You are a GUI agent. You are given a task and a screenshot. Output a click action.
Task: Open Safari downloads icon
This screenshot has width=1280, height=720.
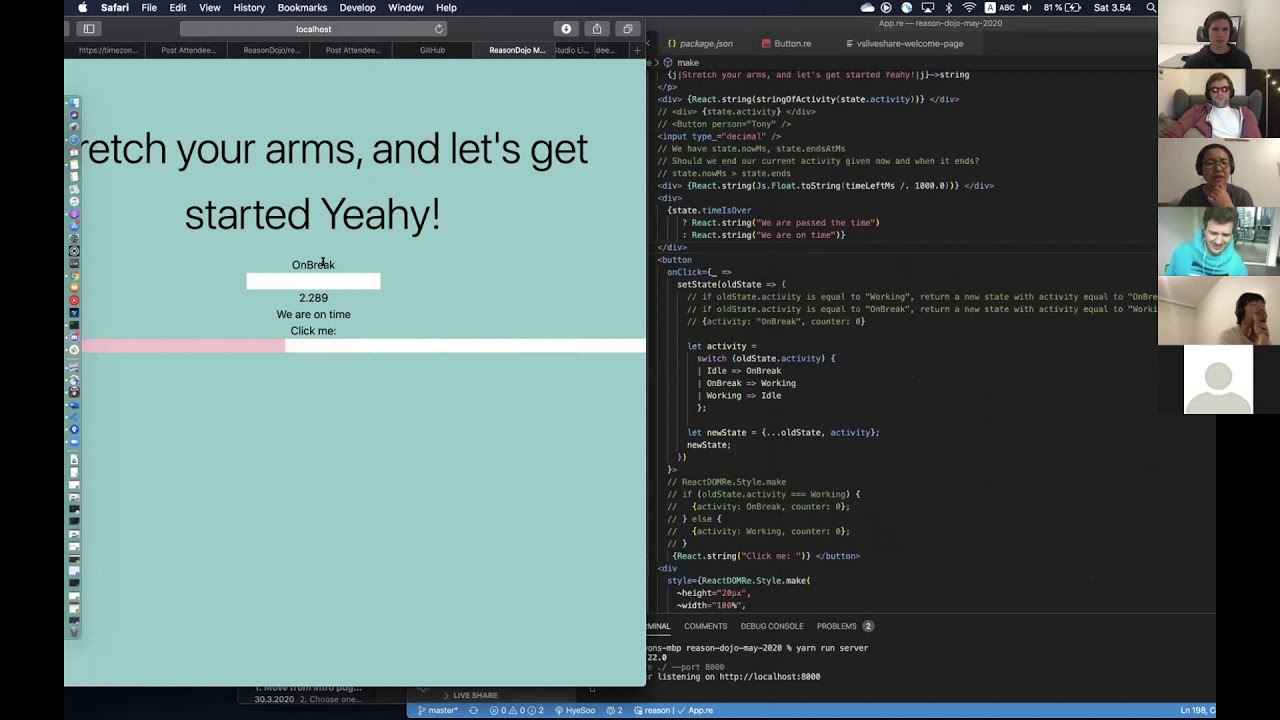coord(566,29)
